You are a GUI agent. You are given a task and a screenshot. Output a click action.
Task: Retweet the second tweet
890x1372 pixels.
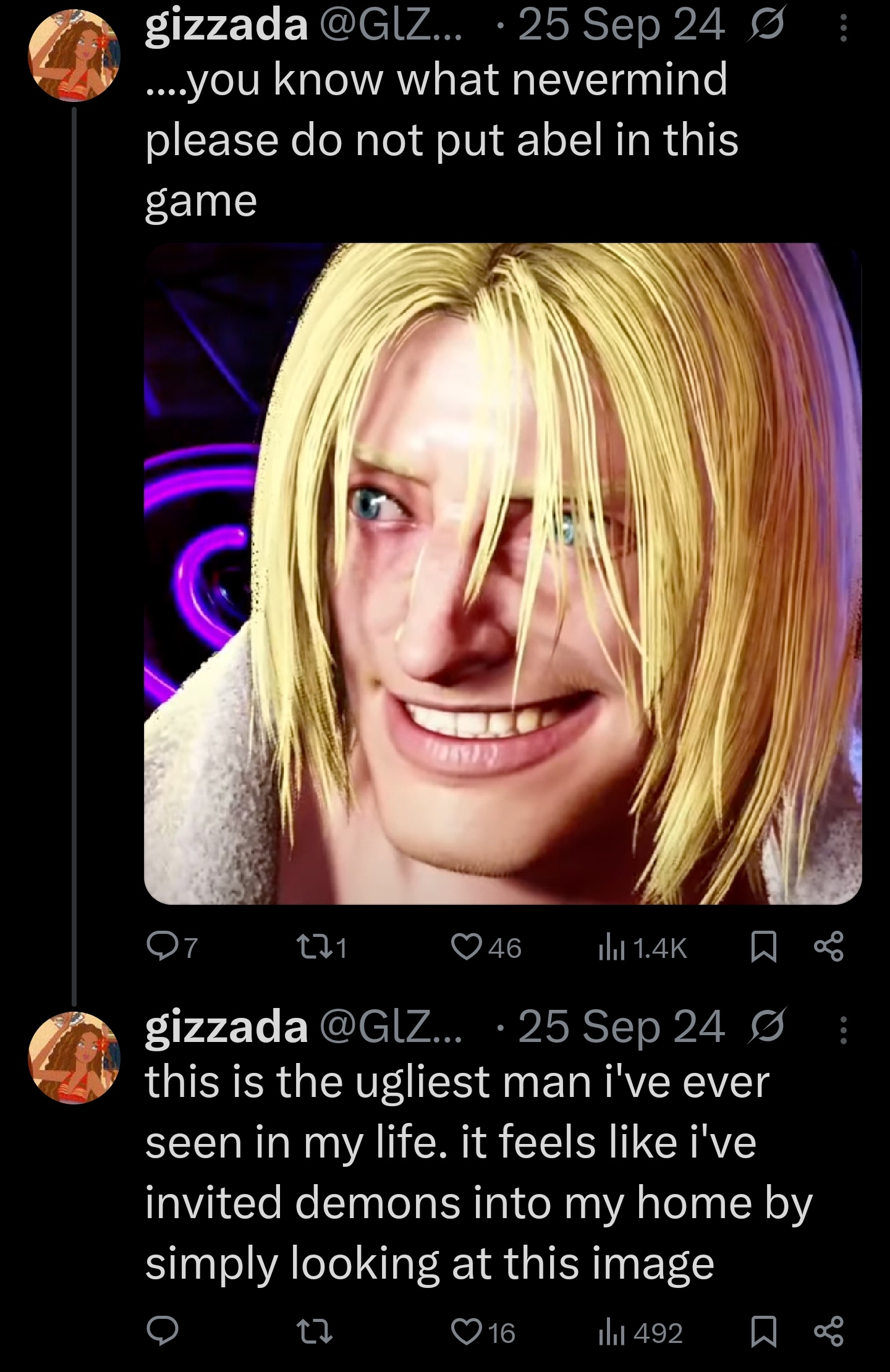click(x=315, y=1332)
